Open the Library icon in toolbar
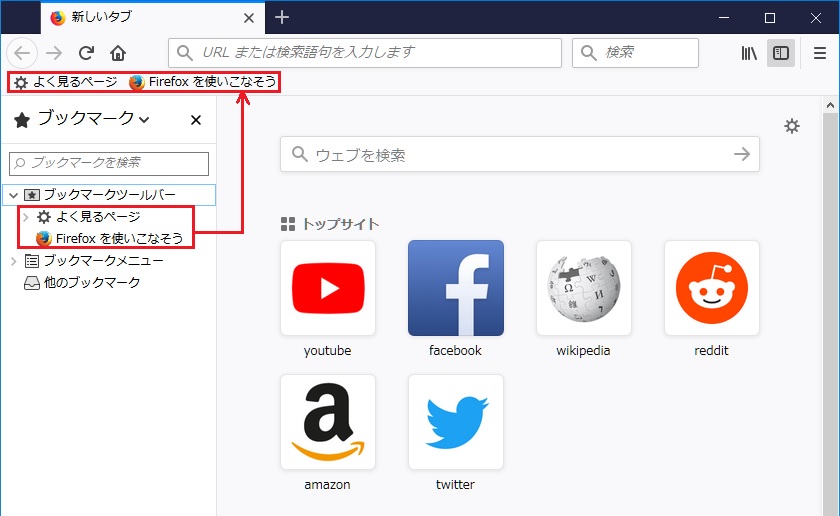The height and width of the screenshot is (516, 840). (749, 53)
